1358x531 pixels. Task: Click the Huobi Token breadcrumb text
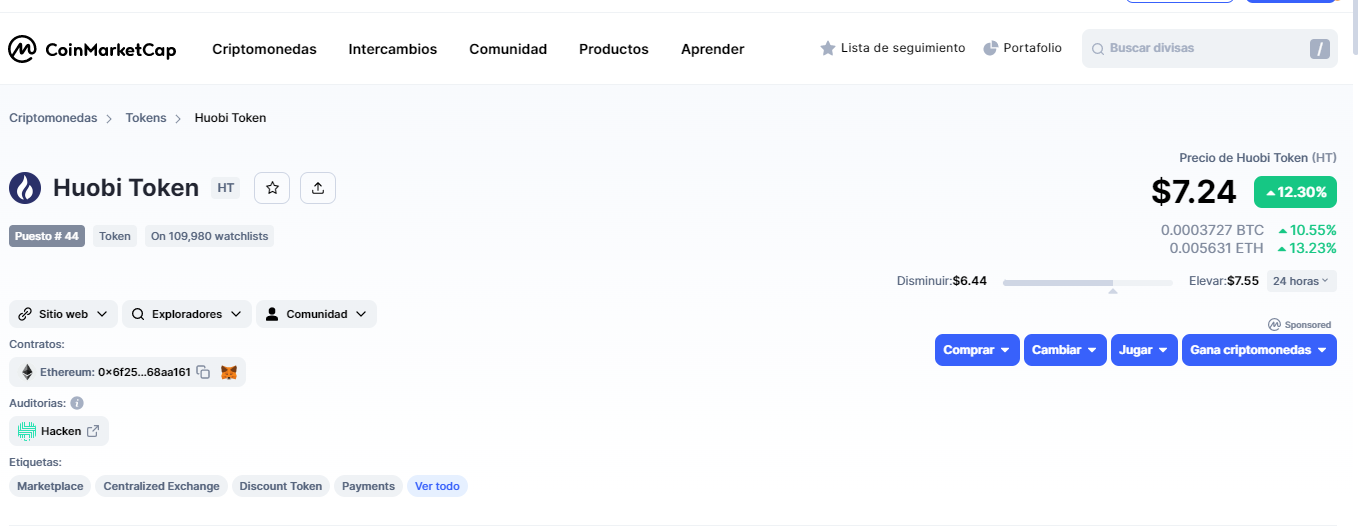click(x=230, y=118)
